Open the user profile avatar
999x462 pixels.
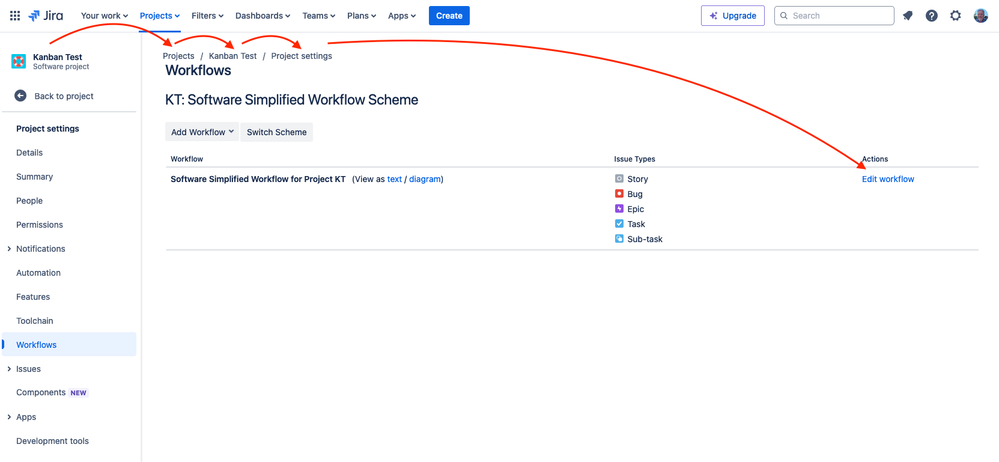pyautogui.click(x=981, y=16)
